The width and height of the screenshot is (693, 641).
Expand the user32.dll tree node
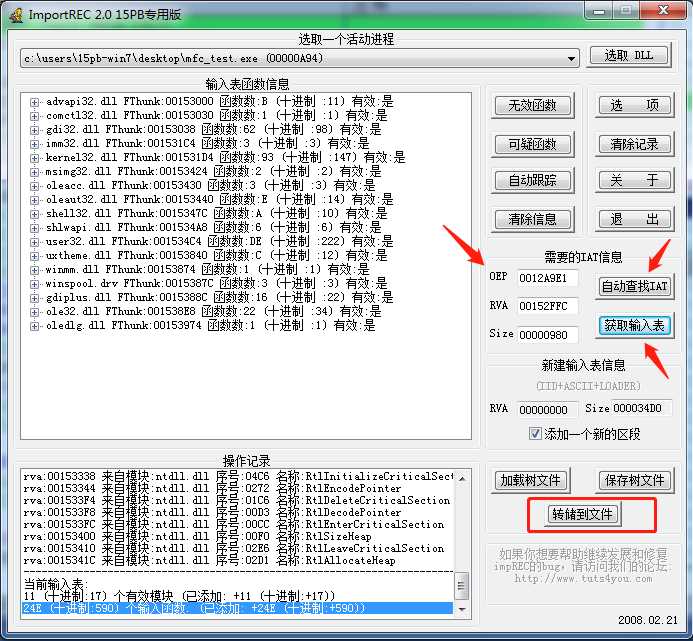point(34,242)
